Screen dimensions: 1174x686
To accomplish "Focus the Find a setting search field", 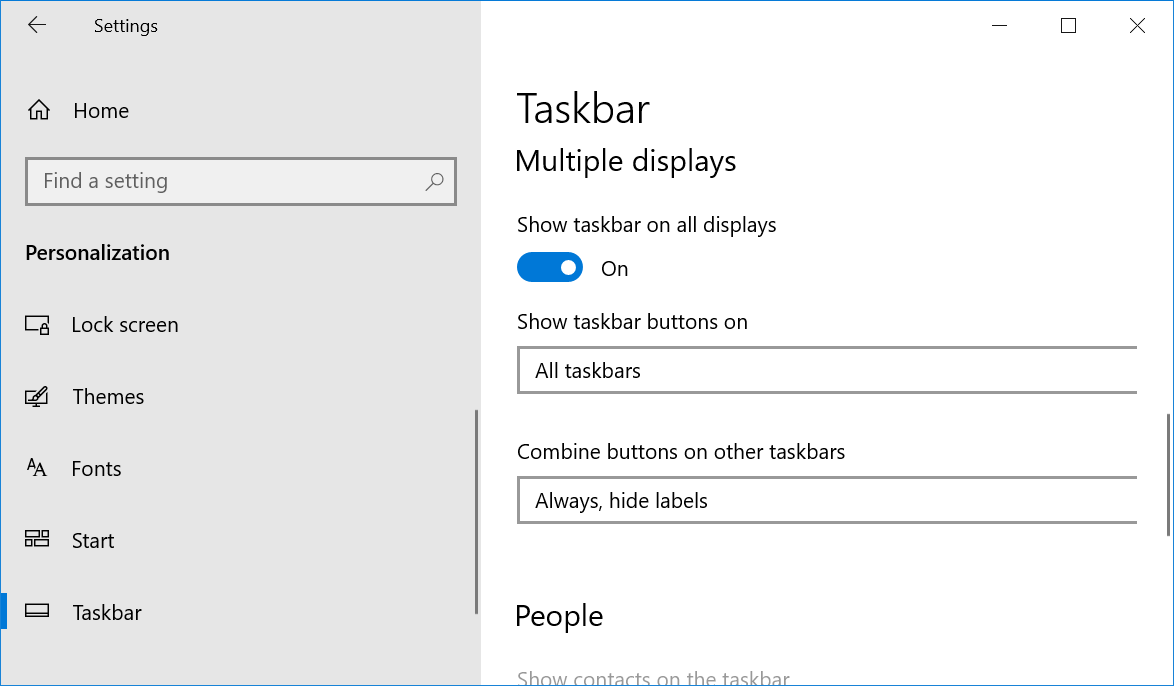I will point(225,182).
